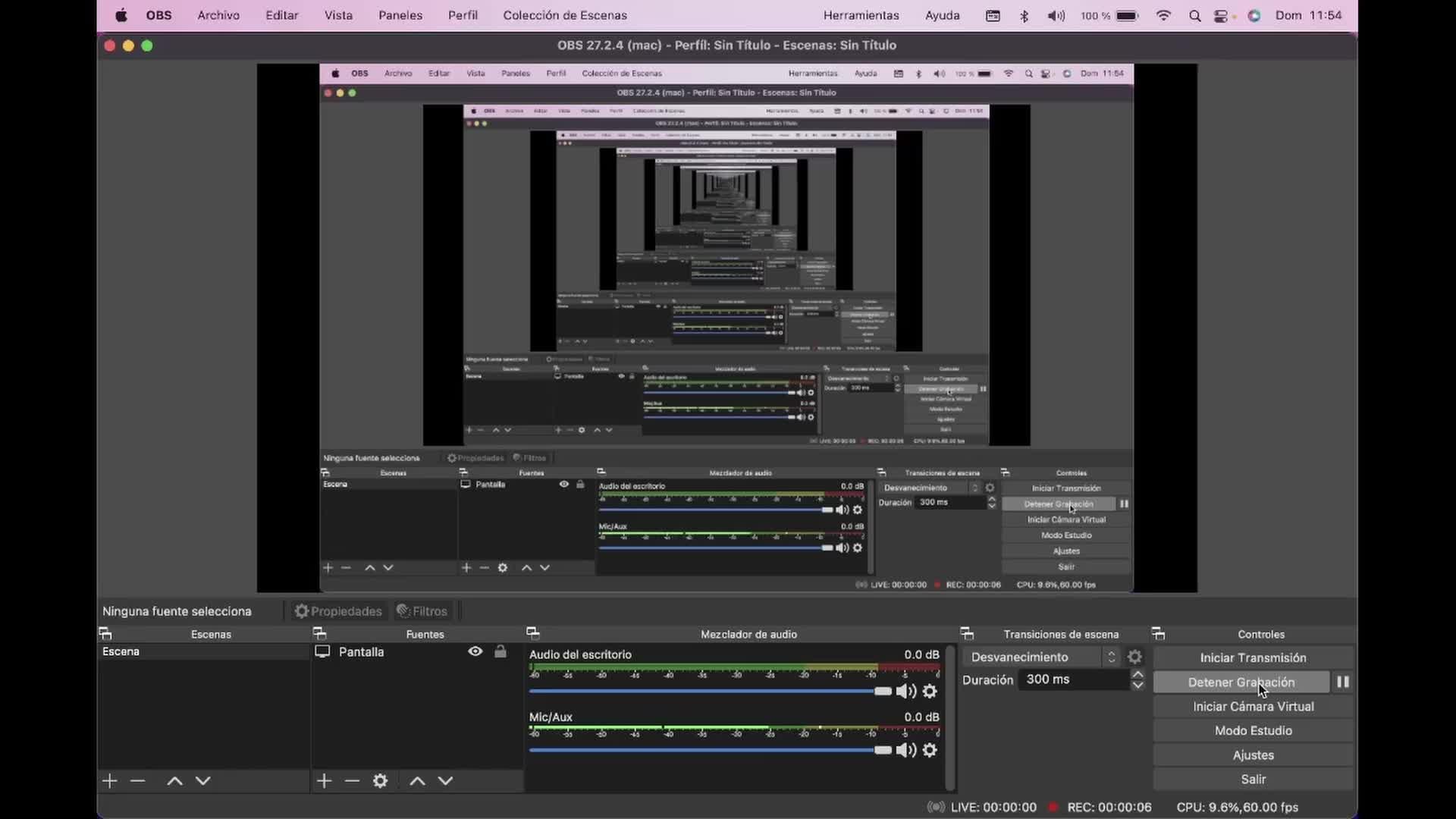Viewport: 1456px width, 819px height.
Task: Open Audio del escritorio settings gear
Action: (930, 691)
